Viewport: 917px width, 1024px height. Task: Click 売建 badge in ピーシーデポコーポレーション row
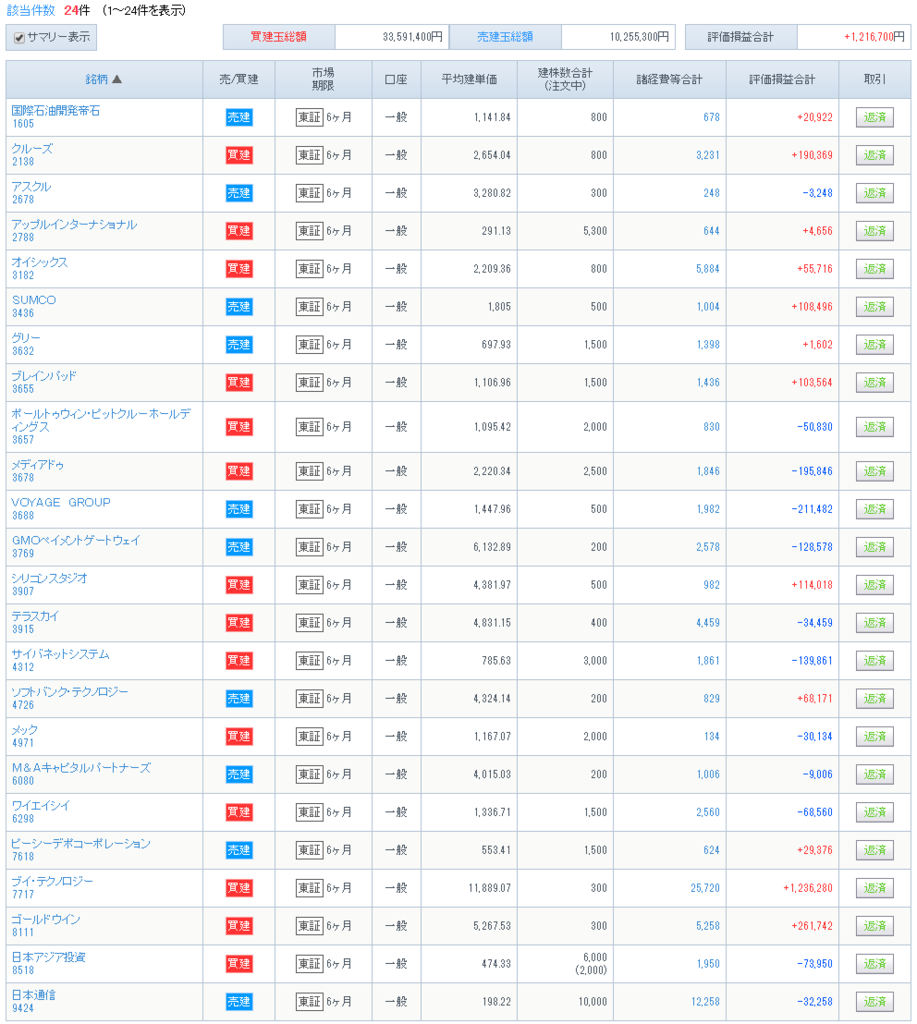(239, 850)
